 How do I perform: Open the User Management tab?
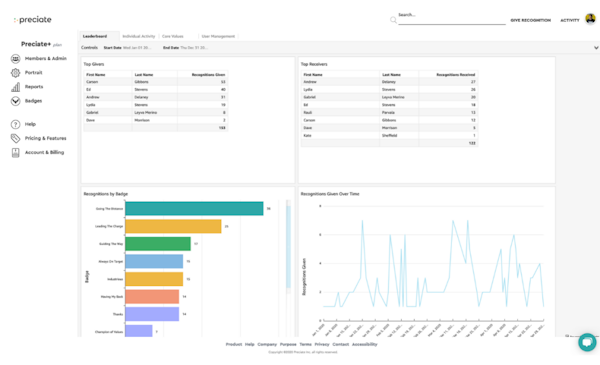[218, 36]
